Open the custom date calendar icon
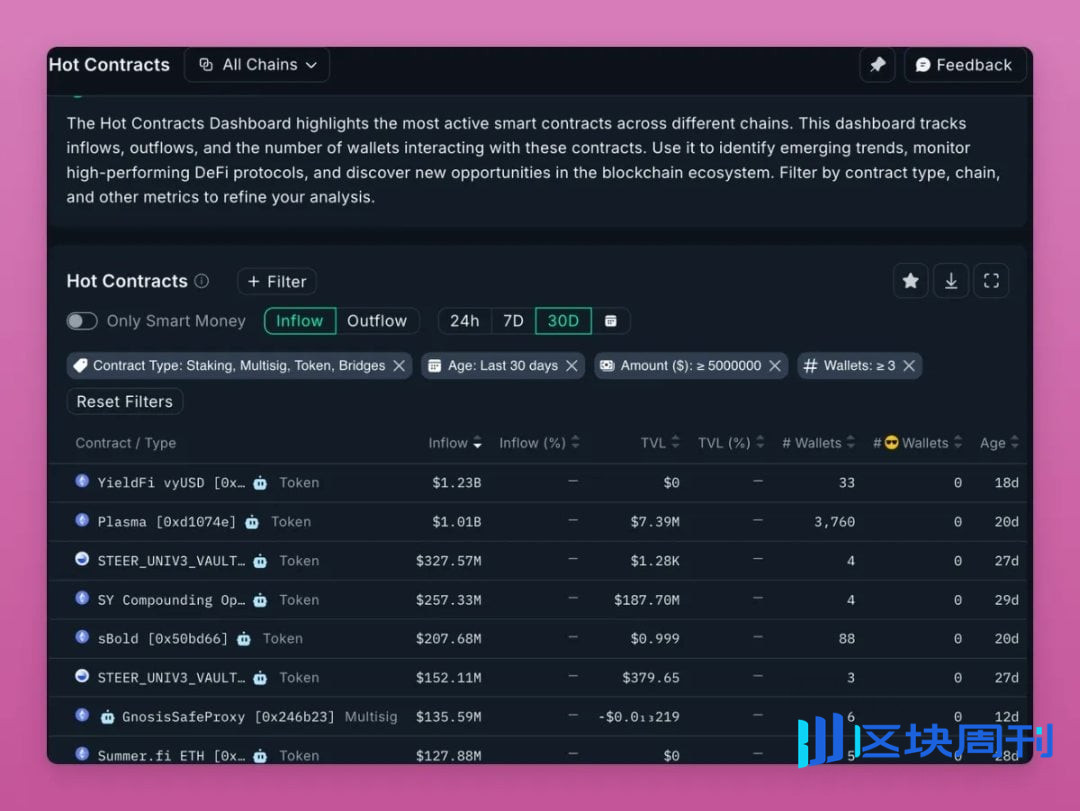 pyautogui.click(x=610, y=321)
